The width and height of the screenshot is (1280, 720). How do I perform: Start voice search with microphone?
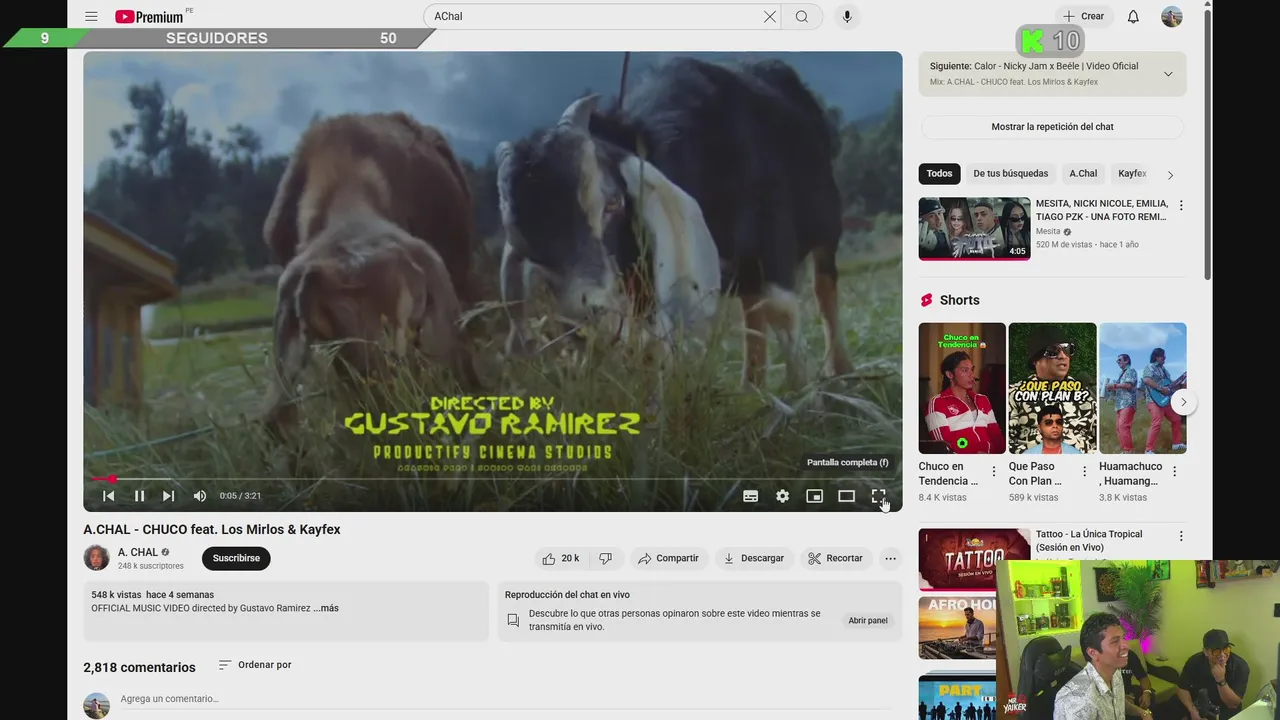pos(847,17)
